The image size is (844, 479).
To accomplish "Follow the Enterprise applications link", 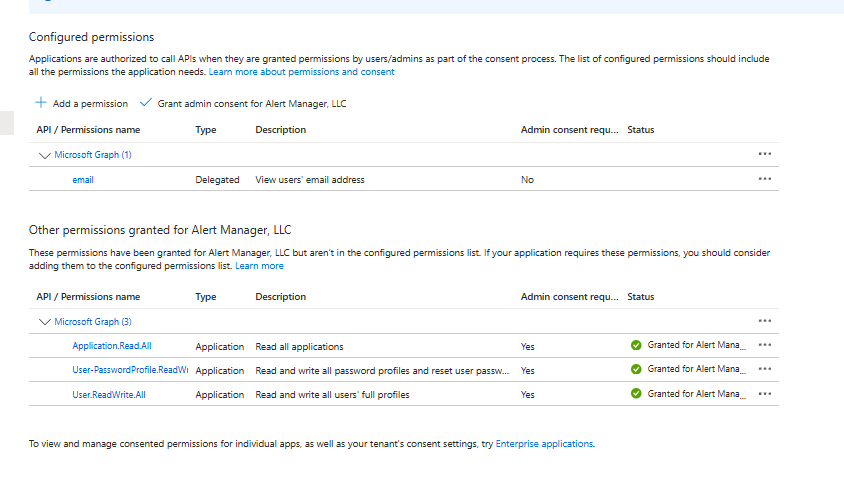I will [544, 443].
